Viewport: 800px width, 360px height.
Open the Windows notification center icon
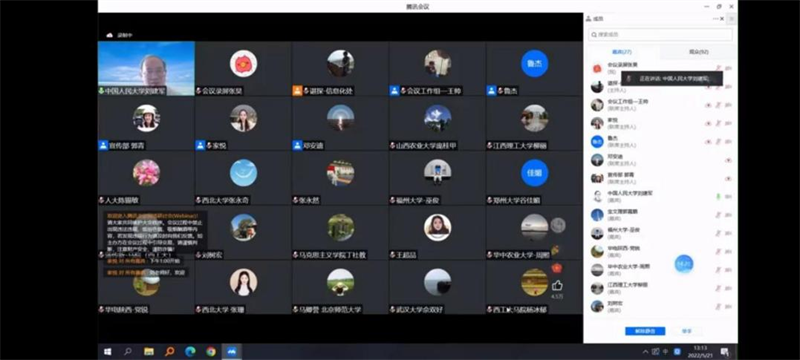[x=724, y=352]
